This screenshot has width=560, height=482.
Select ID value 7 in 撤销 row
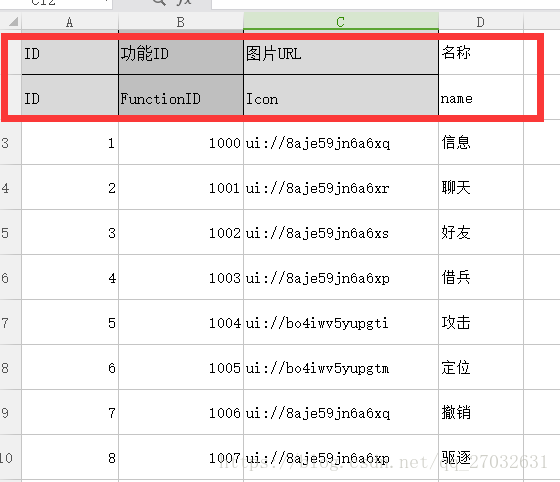[x=70, y=412]
